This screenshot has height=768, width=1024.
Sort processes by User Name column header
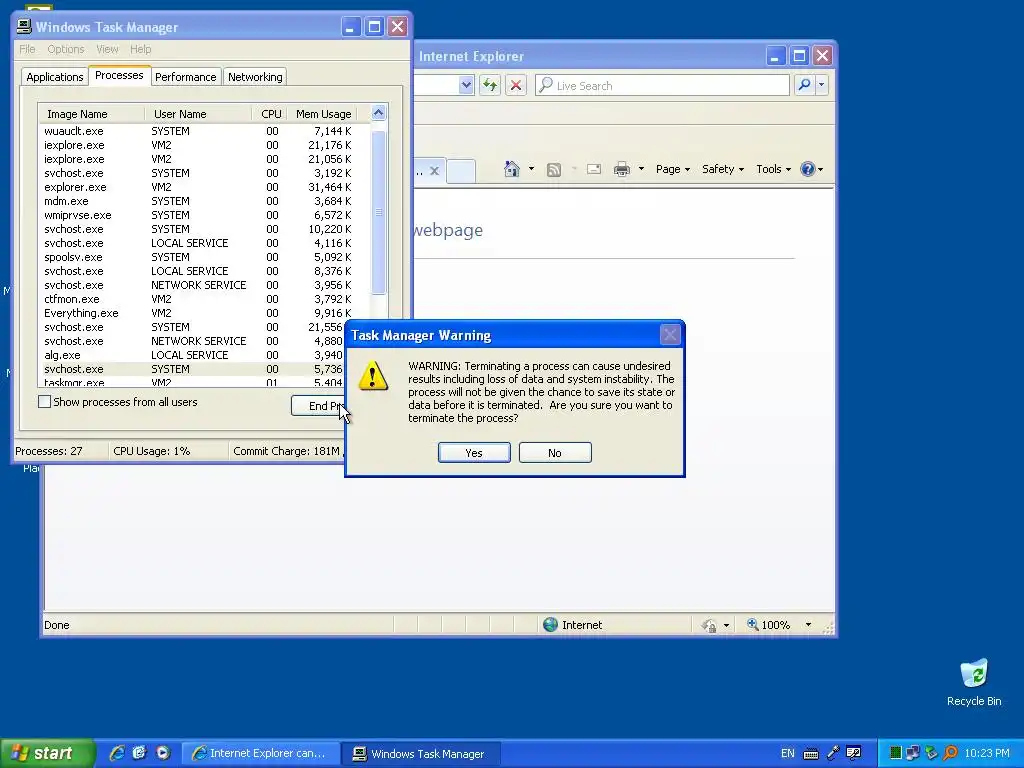[x=199, y=114]
